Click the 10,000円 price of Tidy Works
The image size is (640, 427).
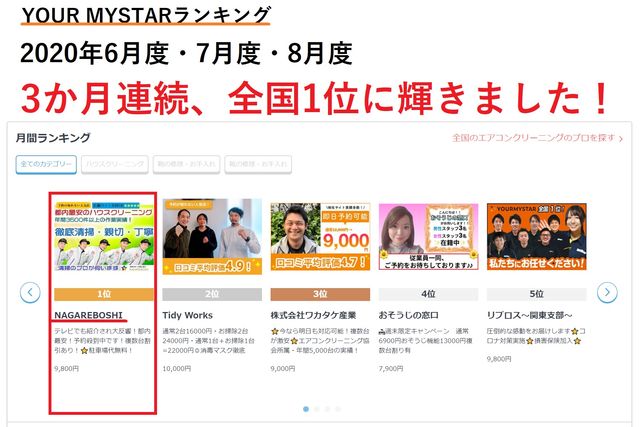click(x=177, y=369)
